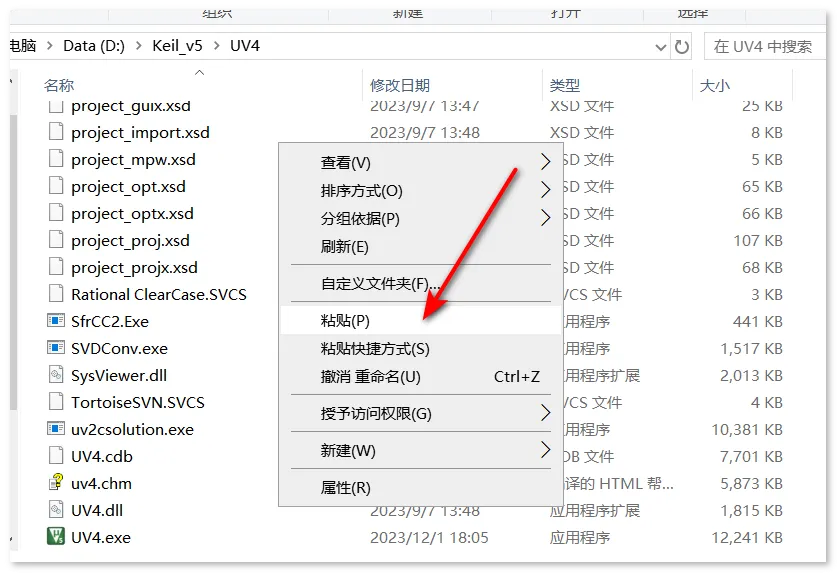This screenshot has height=573, width=837.
Task: Click the Rational ClearCase.SVCS file icon
Action: [56, 294]
